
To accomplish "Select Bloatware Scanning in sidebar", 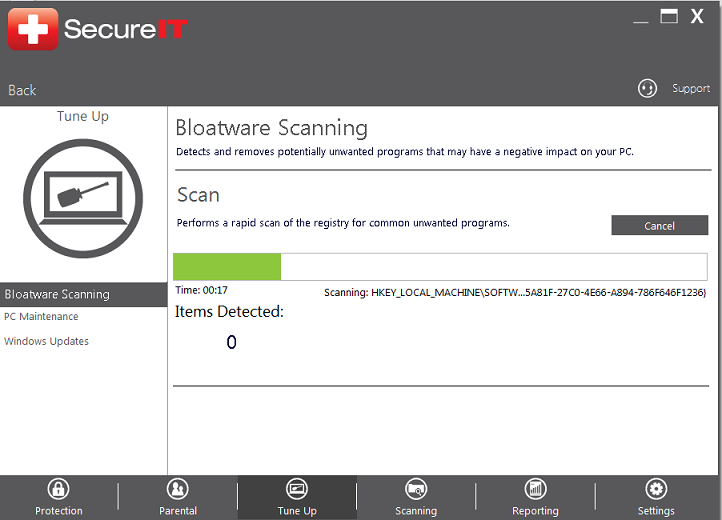I will tap(83, 294).
